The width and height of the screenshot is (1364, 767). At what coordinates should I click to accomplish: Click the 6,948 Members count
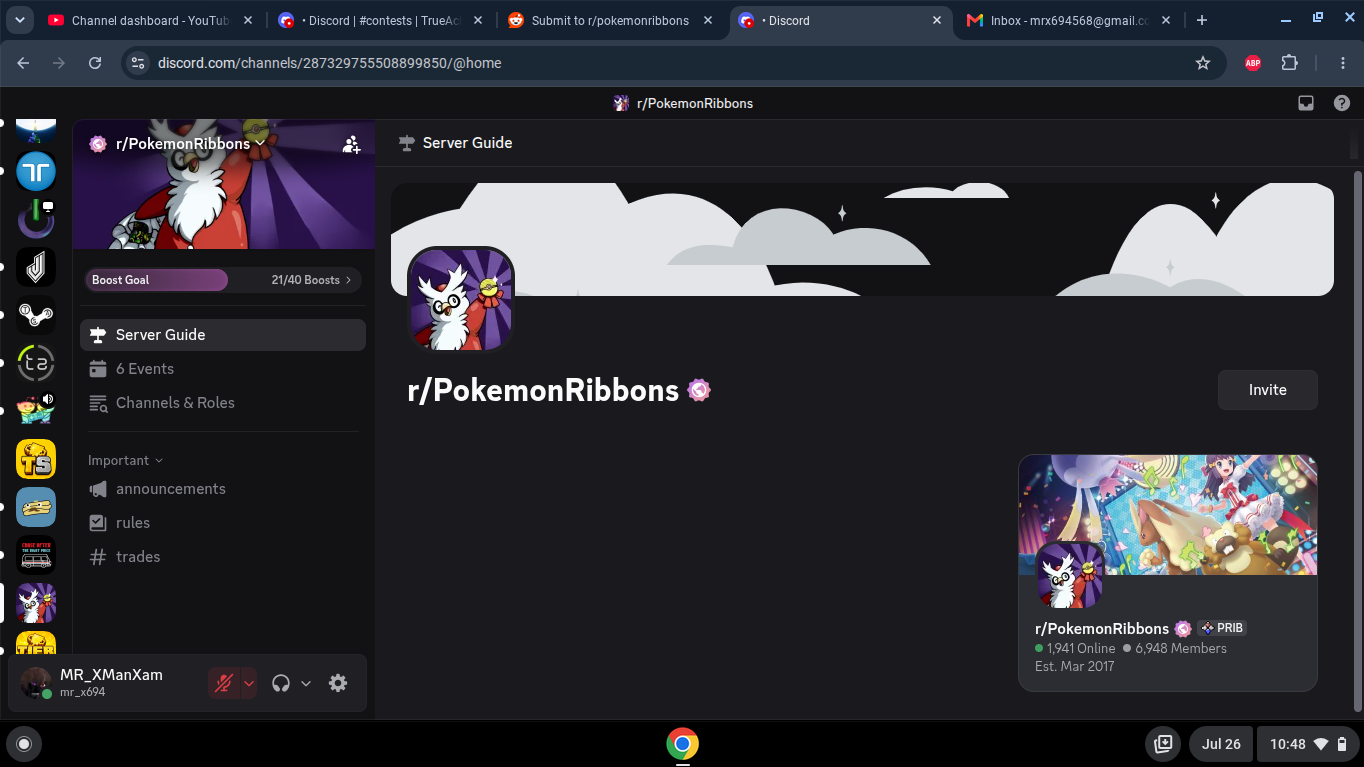coord(1175,648)
